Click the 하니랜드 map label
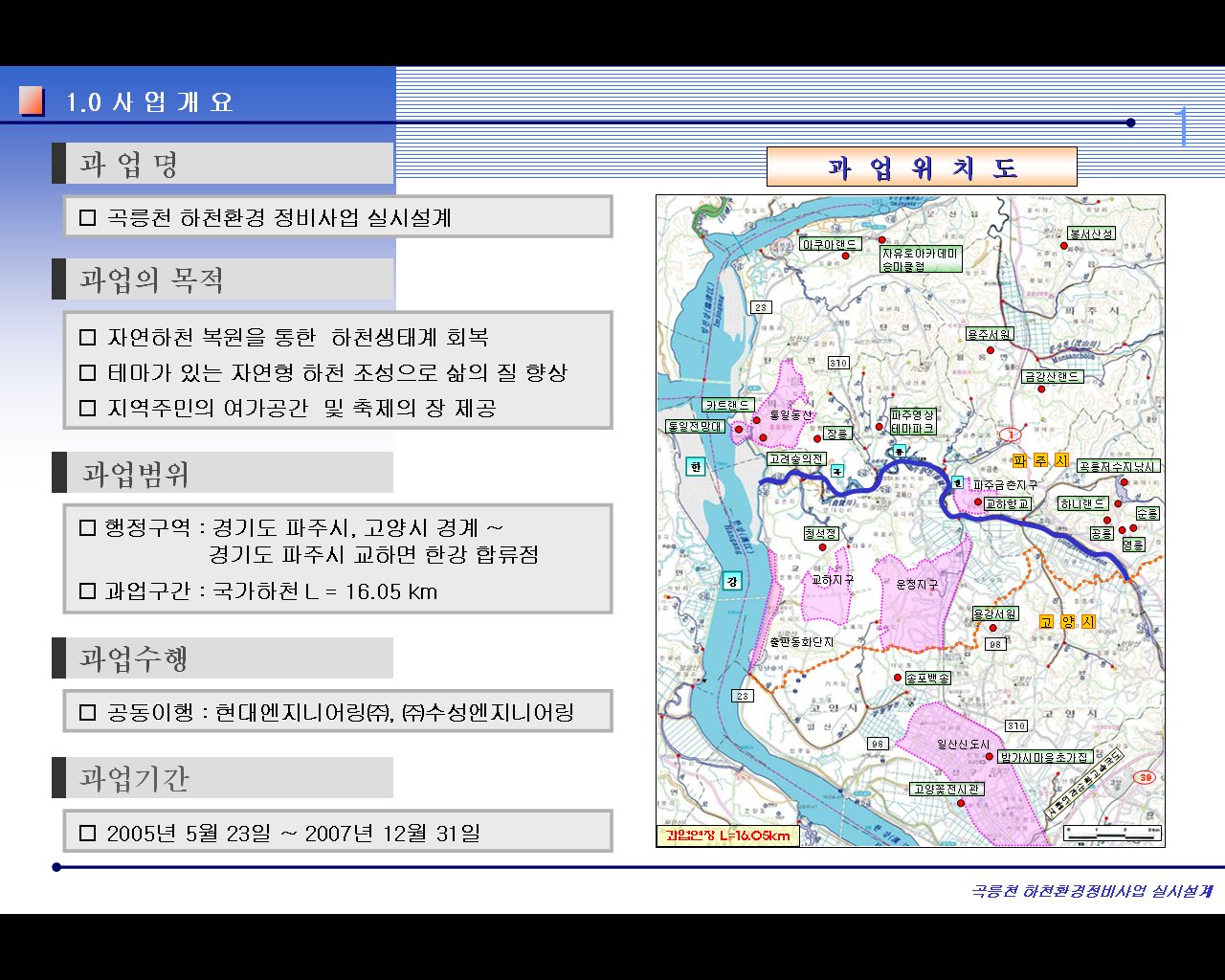This screenshot has height=980, width=1225. 1083,503
